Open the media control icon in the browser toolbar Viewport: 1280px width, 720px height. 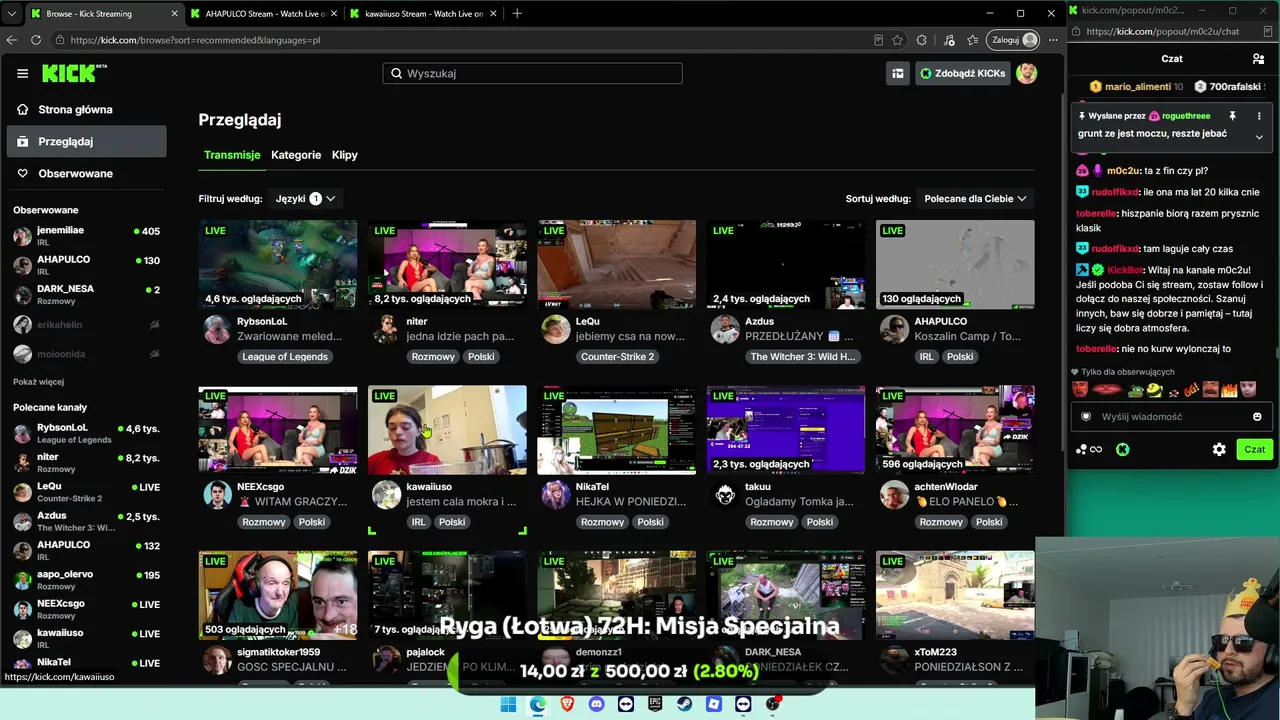pos(947,40)
